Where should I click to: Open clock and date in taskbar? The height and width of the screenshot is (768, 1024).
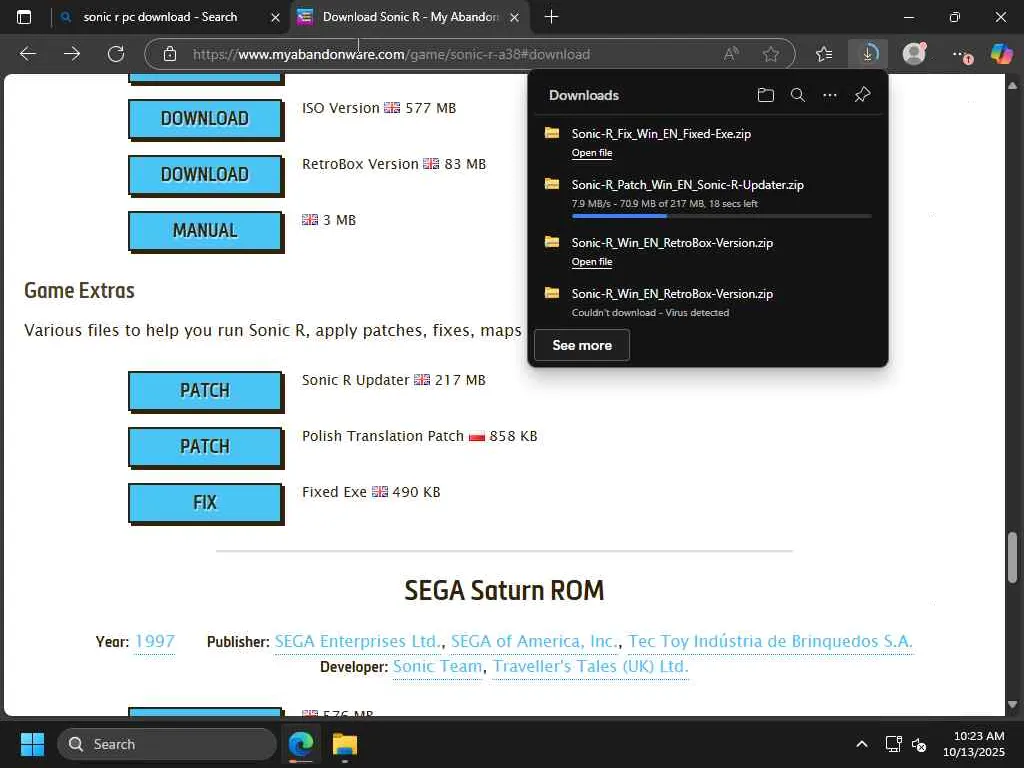[974, 744]
